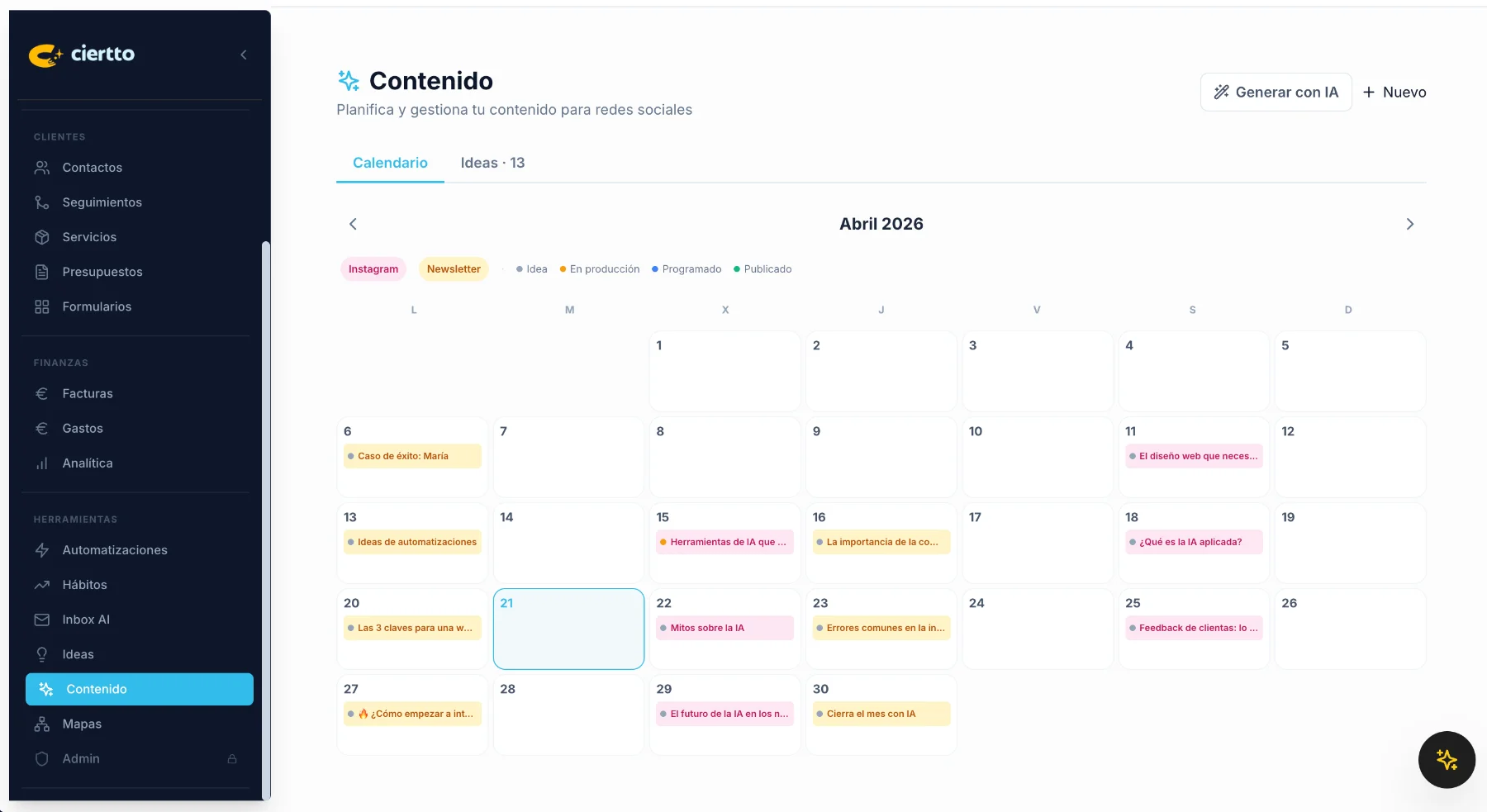Open the Servicios box icon
Image resolution: width=1487 pixels, height=812 pixels.
42,237
